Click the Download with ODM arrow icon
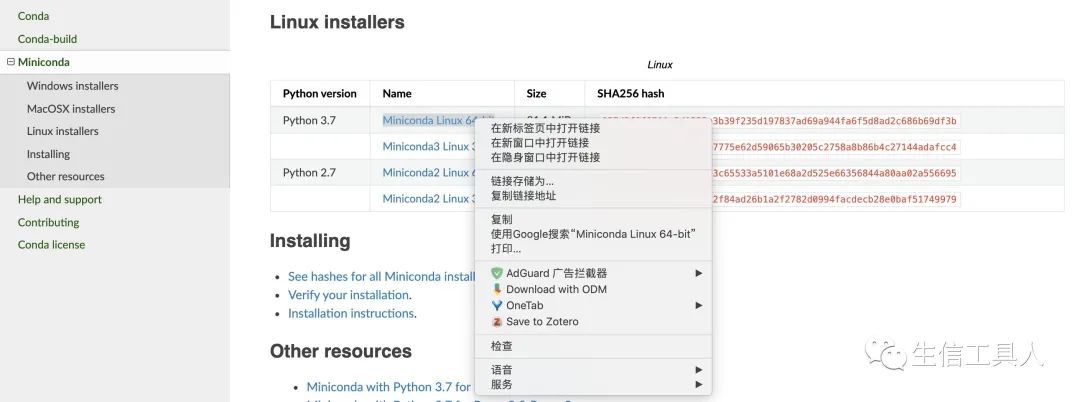The height and width of the screenshot is (402, 1080). pos(497,289)
